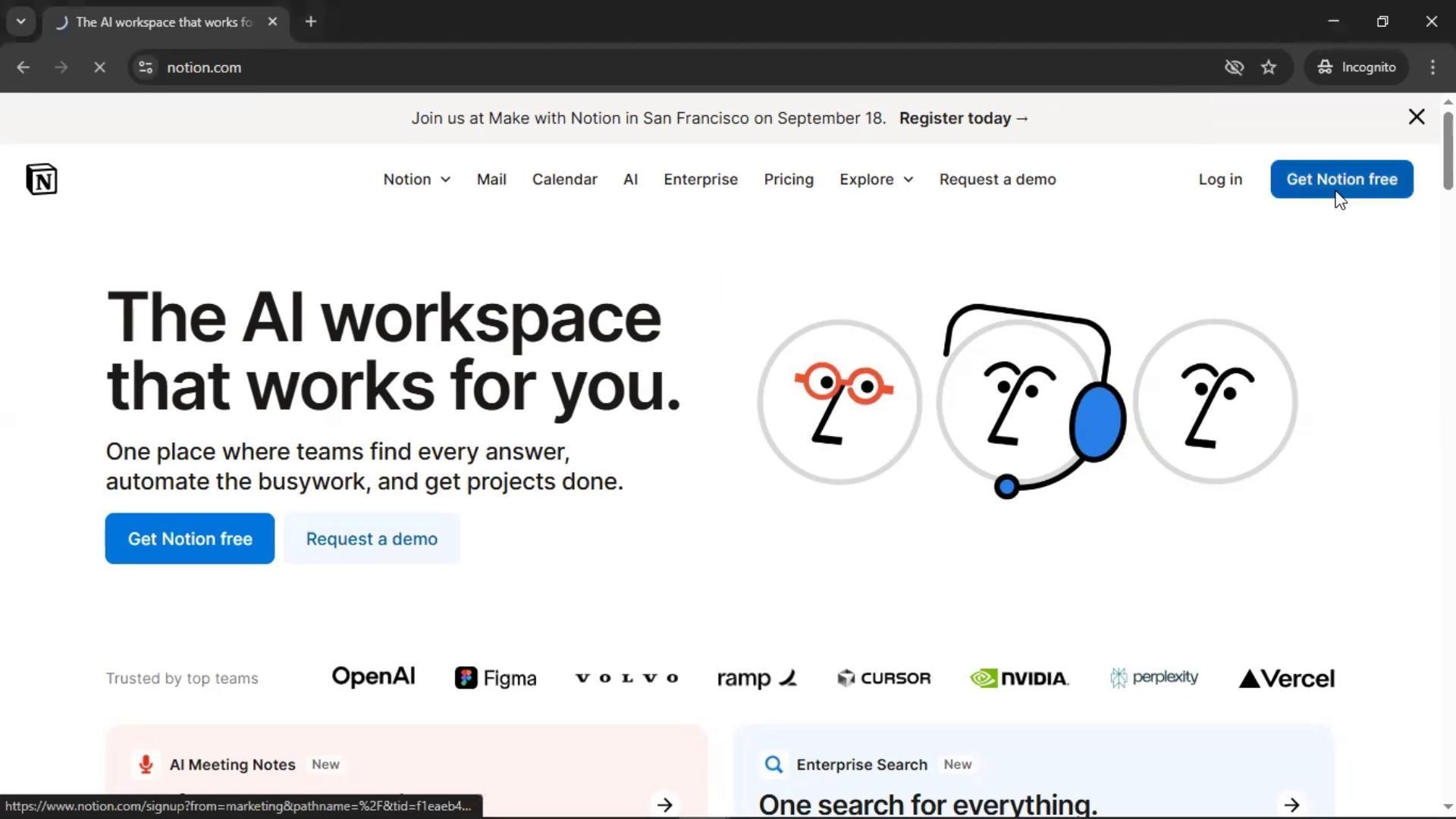The image size is (1456, 819).
Task: Click the third-party cookies blocked eye icon
Action: [1234, 67]
